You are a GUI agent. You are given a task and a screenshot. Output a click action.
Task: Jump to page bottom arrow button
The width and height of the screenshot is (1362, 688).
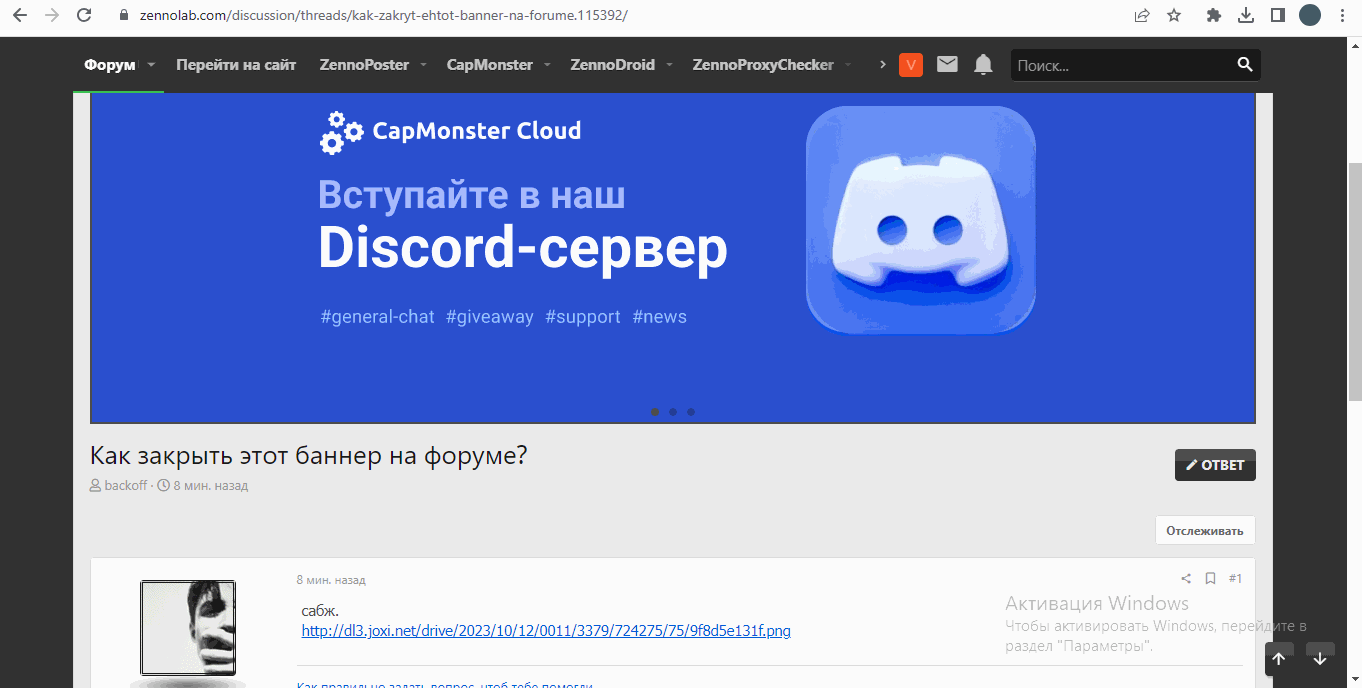[1320, 659]
